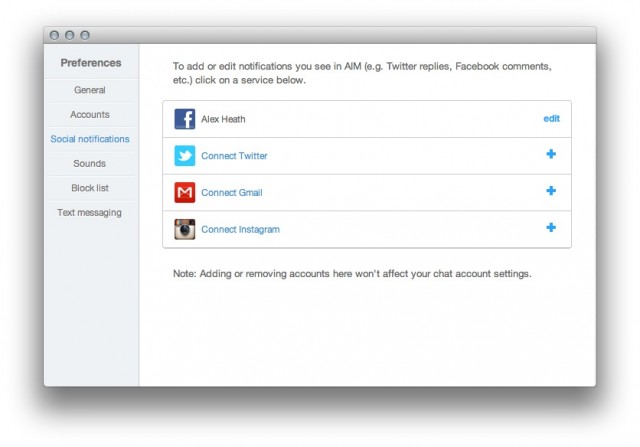Click the Gmail envelope icon
This screenshot has height=447, width=640.
point(184,192)
